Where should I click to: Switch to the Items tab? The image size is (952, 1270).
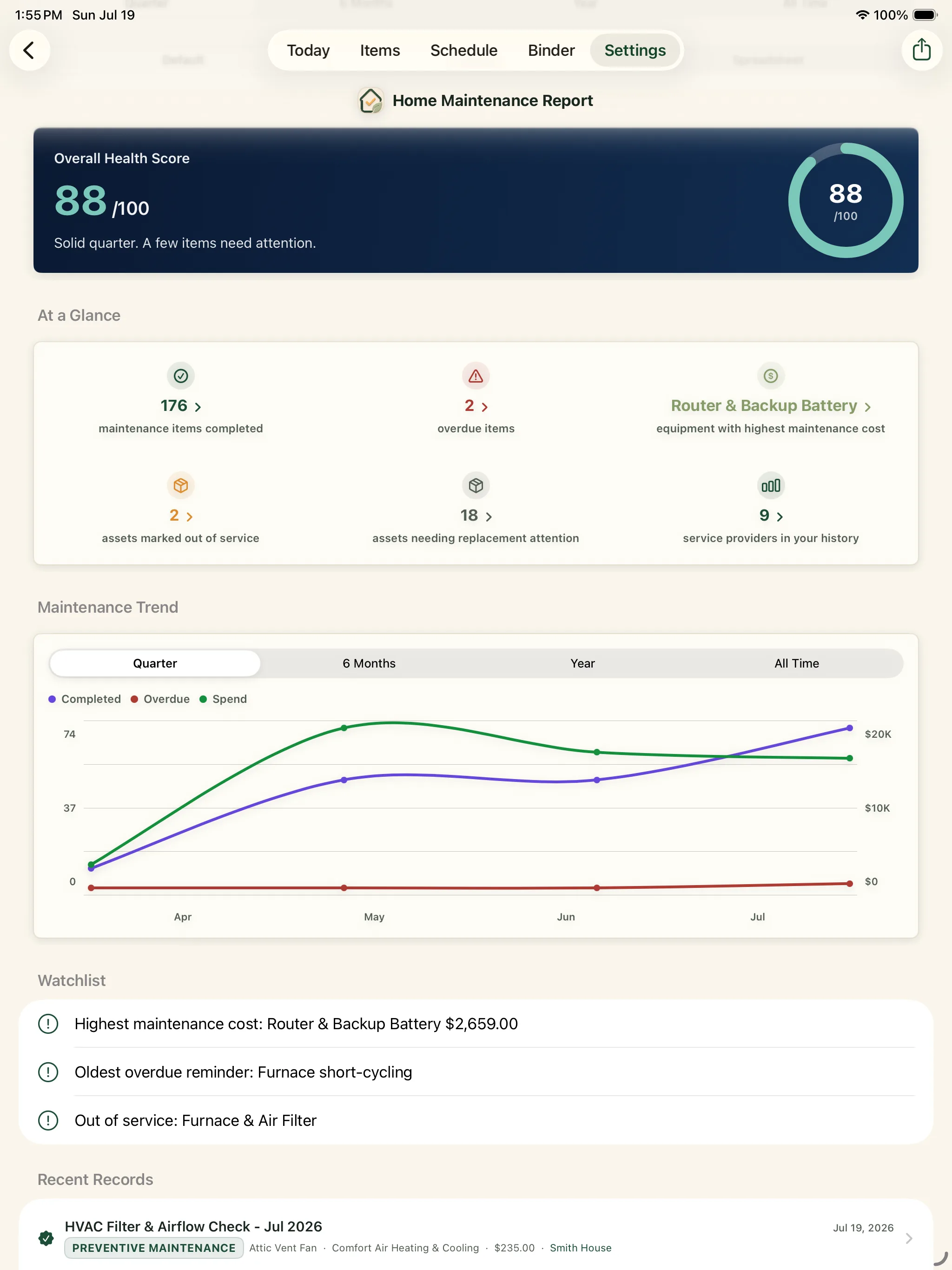coord(380,51)
